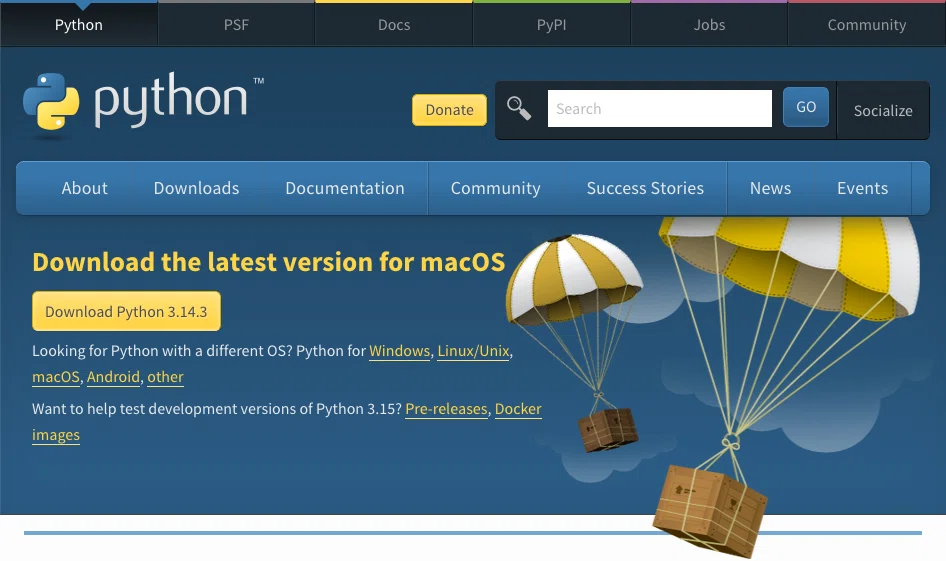The image size is (946, 561).
Task: Open the About menu item
Action: pos(84,188)
